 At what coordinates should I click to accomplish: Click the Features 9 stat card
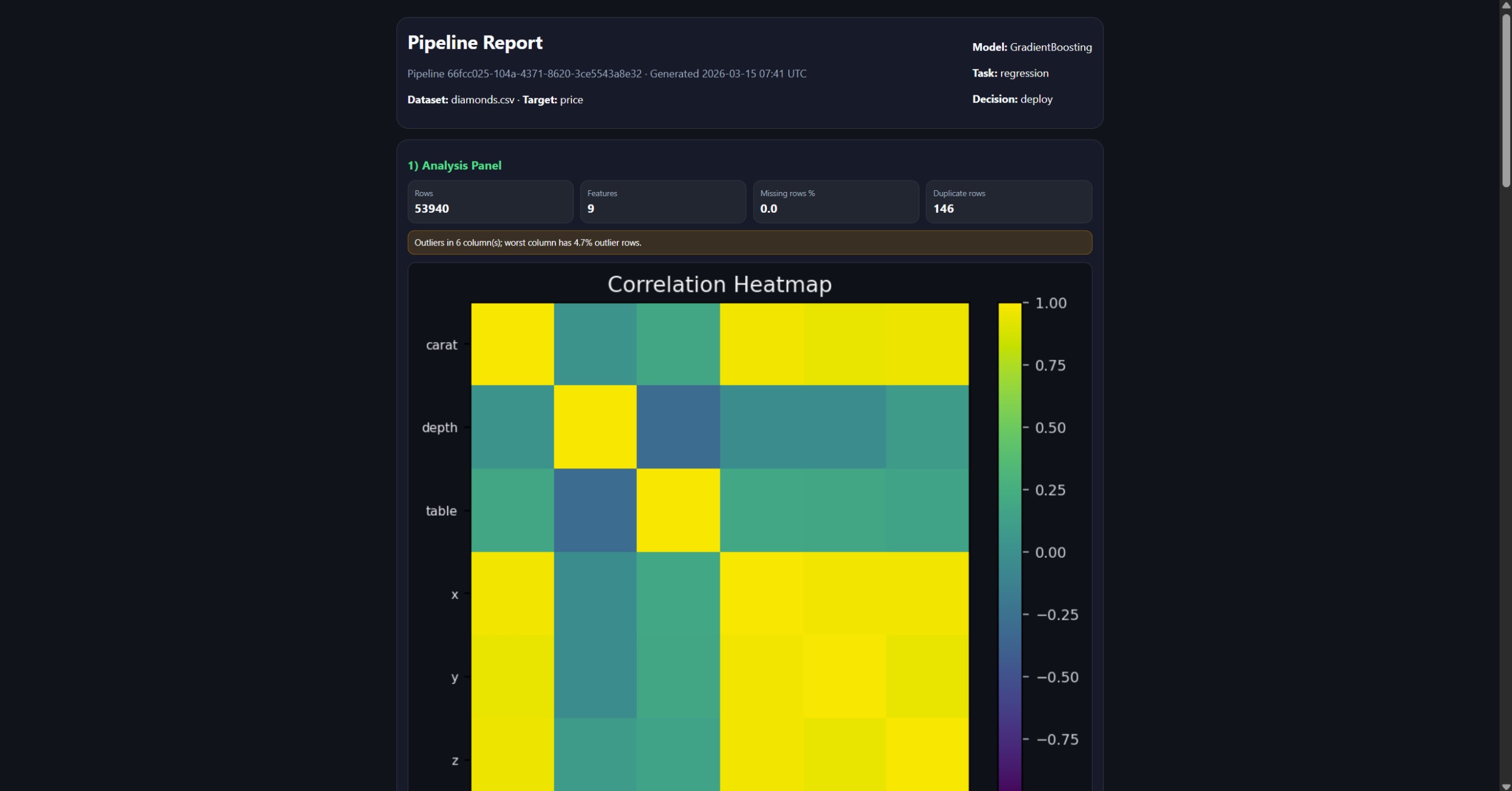(x=662, y=202)
